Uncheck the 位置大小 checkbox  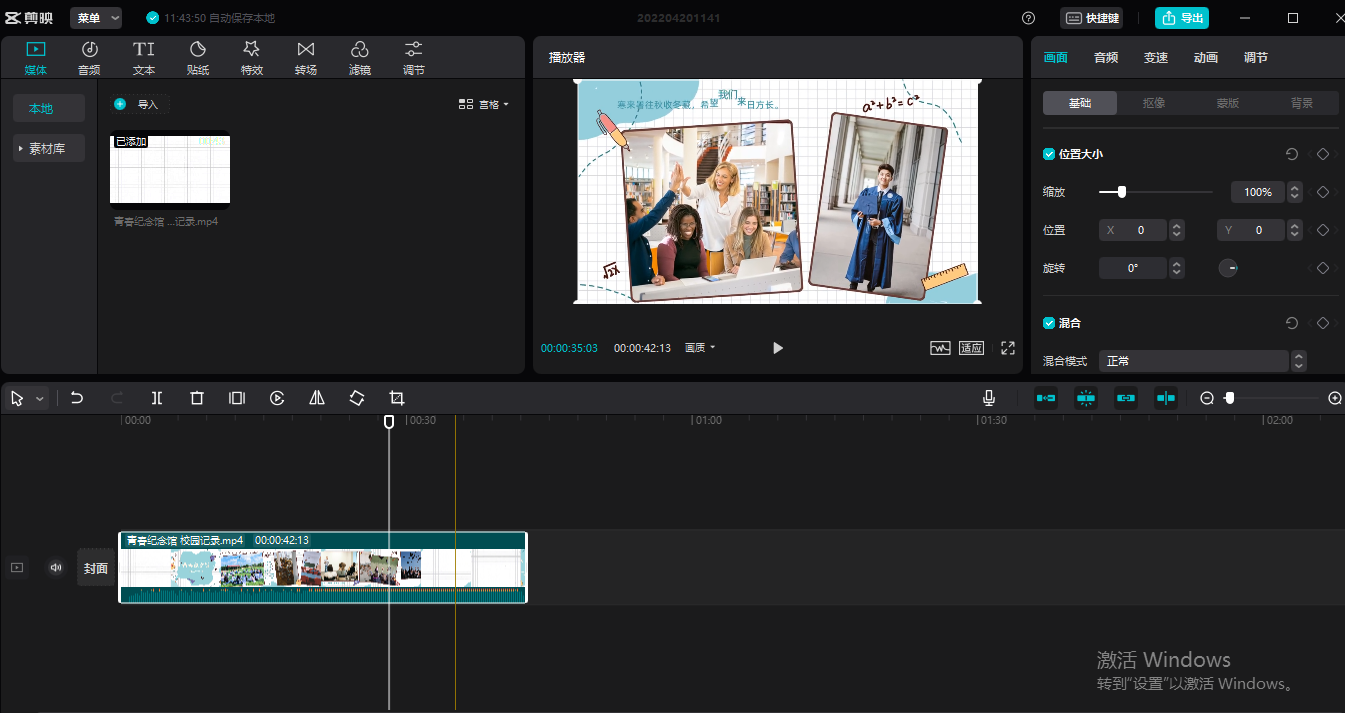1049,154
